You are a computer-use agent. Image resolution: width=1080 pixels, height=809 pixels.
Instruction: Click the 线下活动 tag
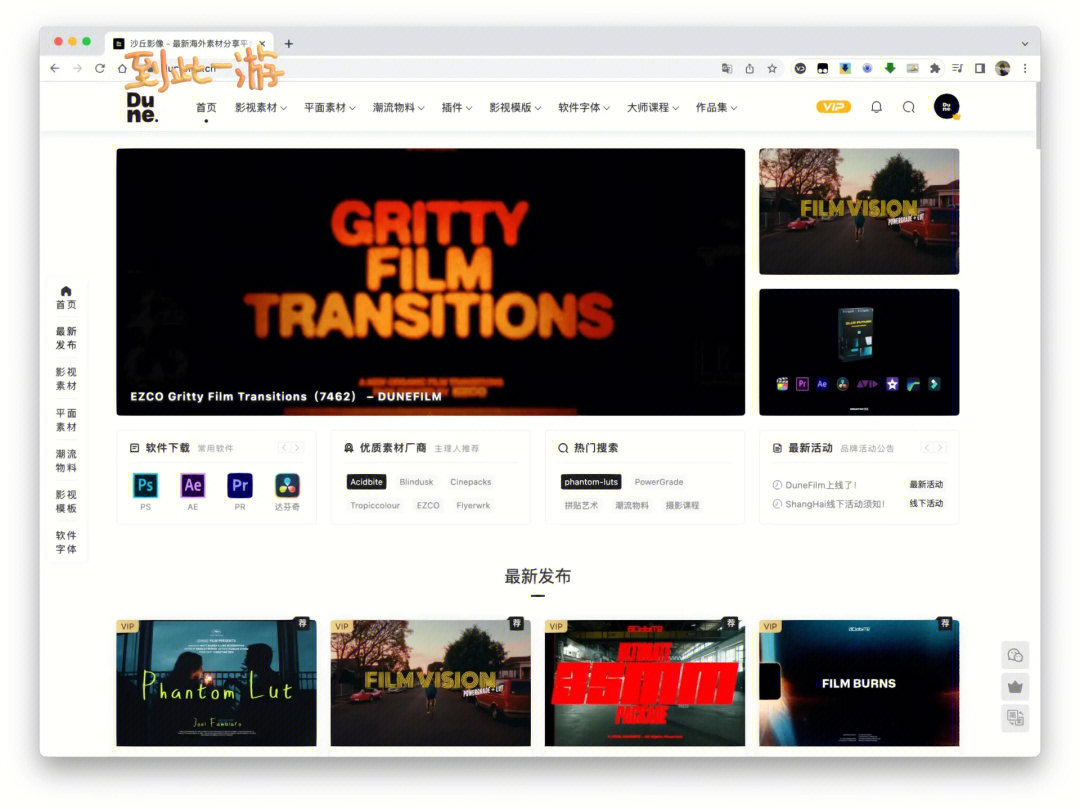pyautogui.click(x=926, y=503)
